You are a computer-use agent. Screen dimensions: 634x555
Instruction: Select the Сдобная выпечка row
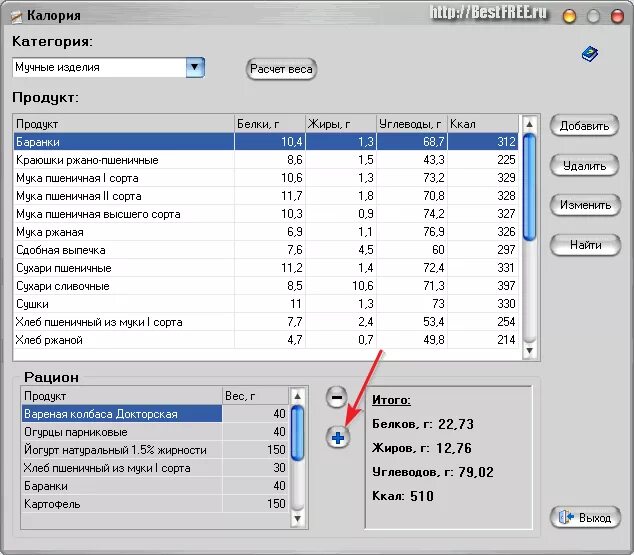(266, 249)
